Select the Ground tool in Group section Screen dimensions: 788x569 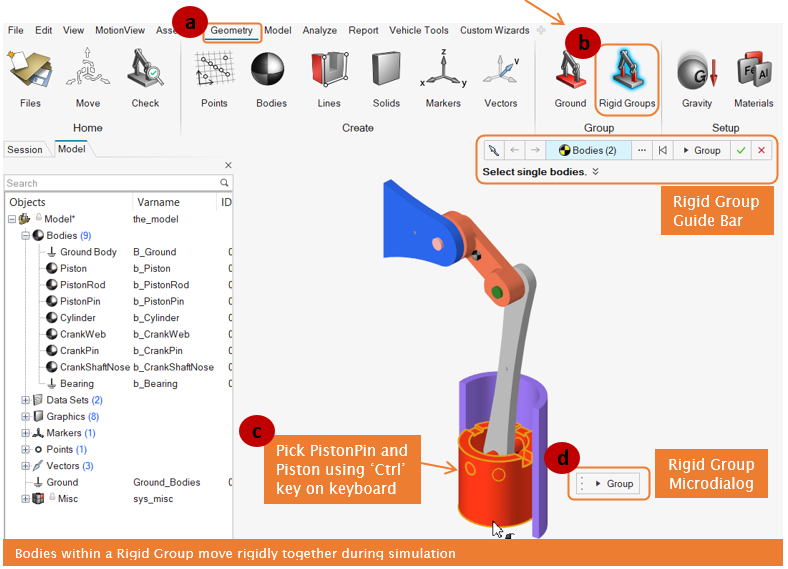(570, 73)
